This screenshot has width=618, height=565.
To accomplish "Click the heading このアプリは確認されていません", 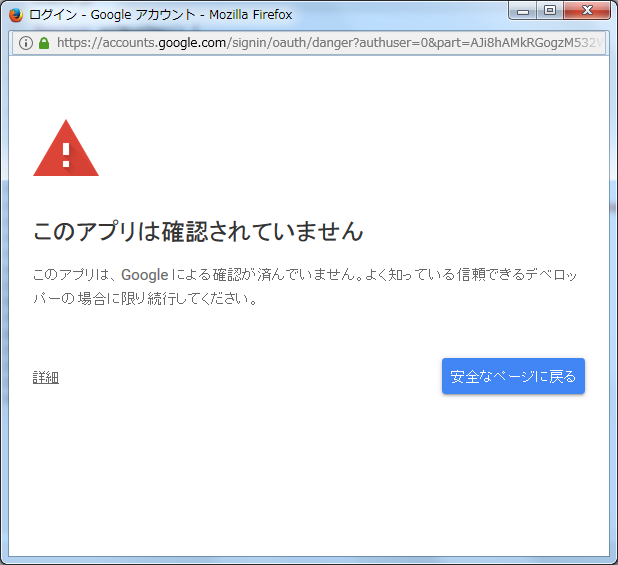I will pos(198,231).
